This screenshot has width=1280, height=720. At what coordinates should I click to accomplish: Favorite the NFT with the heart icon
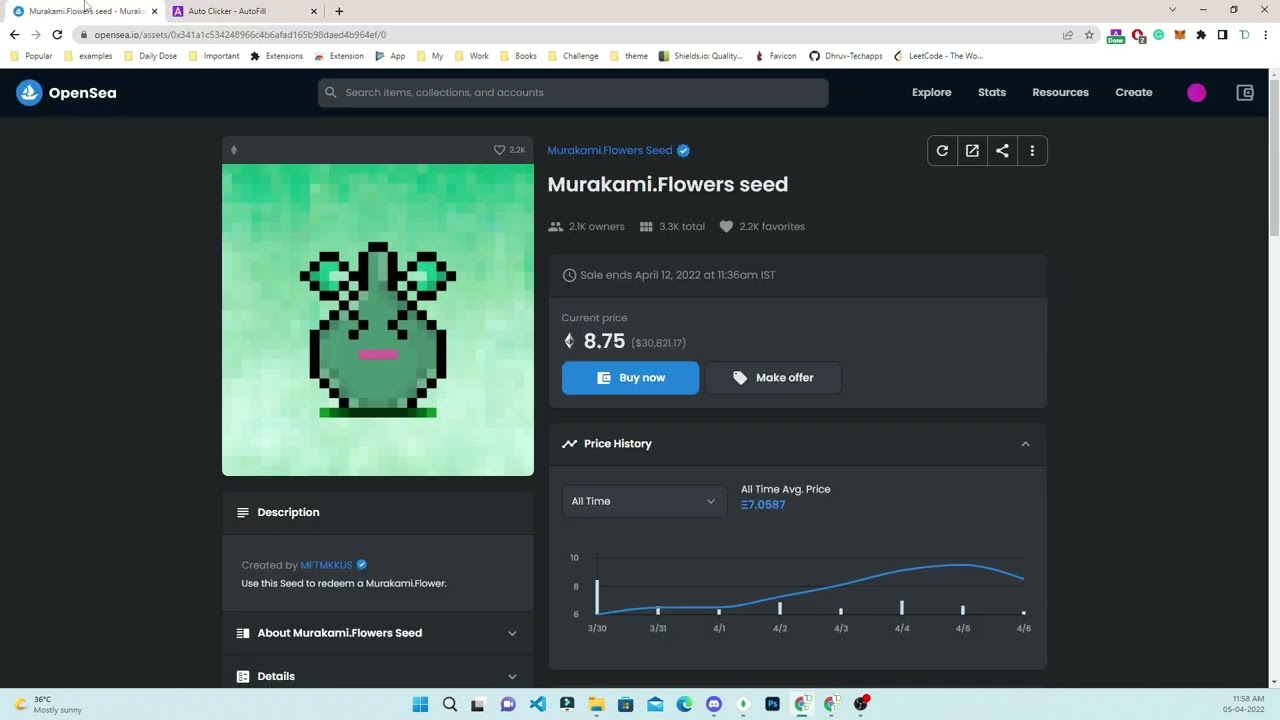[499, 150]
